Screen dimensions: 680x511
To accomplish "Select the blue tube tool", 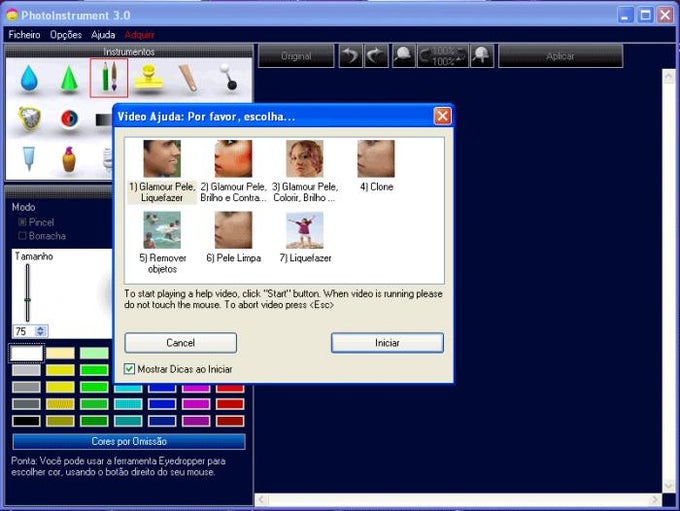I will pos(29,159).
